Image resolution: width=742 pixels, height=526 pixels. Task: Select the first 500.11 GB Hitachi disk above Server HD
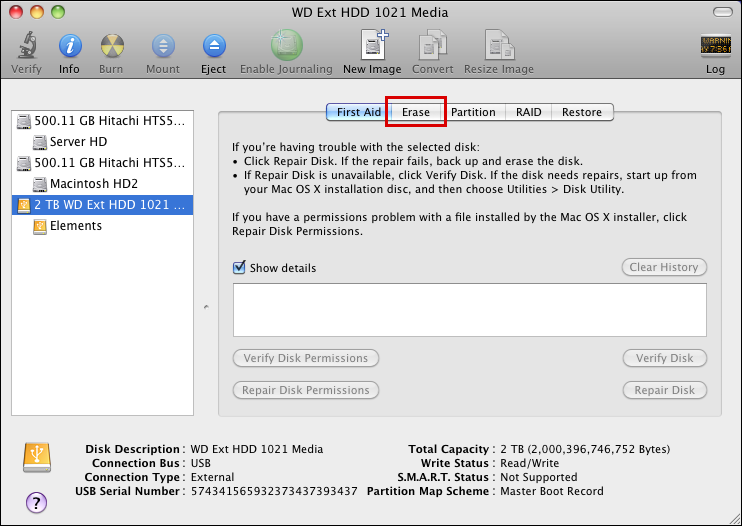102,121
